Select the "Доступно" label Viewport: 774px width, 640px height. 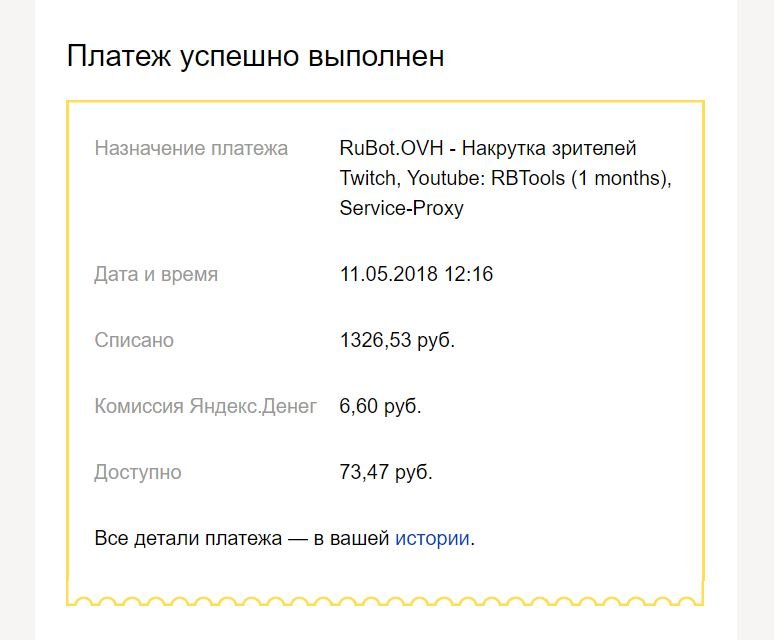coord(138,472)
